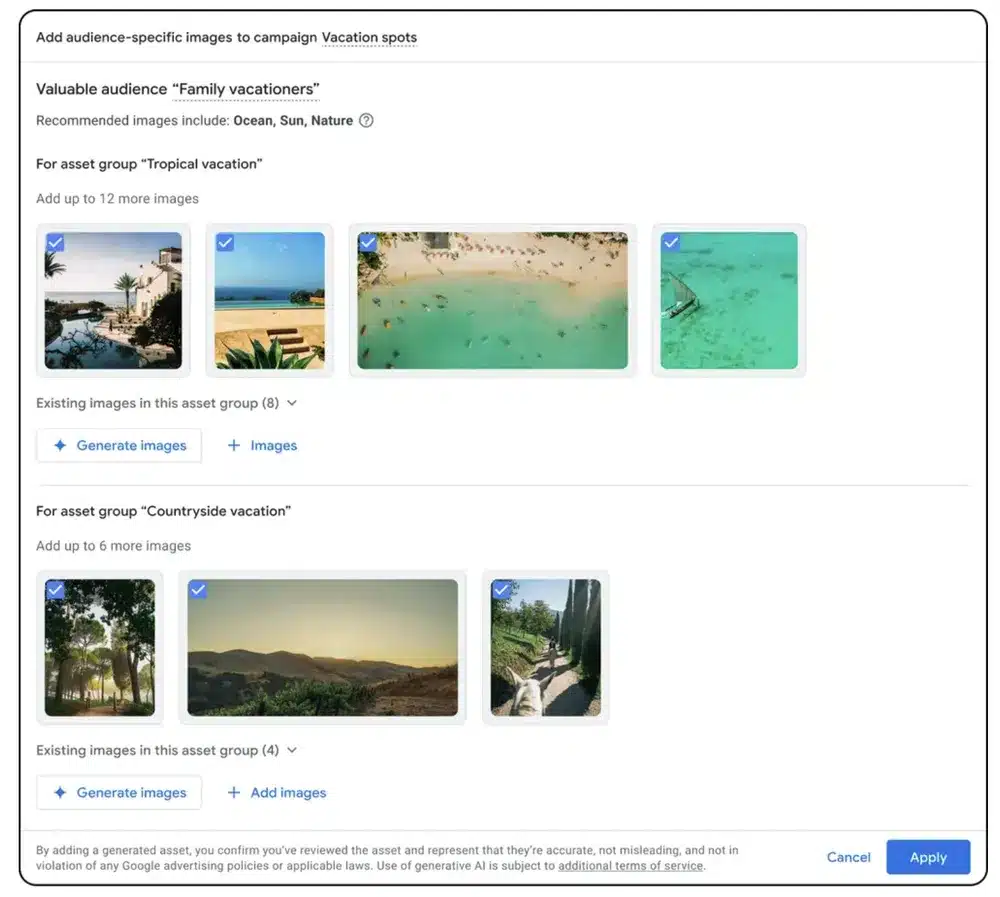
Task: Expand existing images in Tropical vacation asset group
Action: pyautogui.click(x=290, y=403)
